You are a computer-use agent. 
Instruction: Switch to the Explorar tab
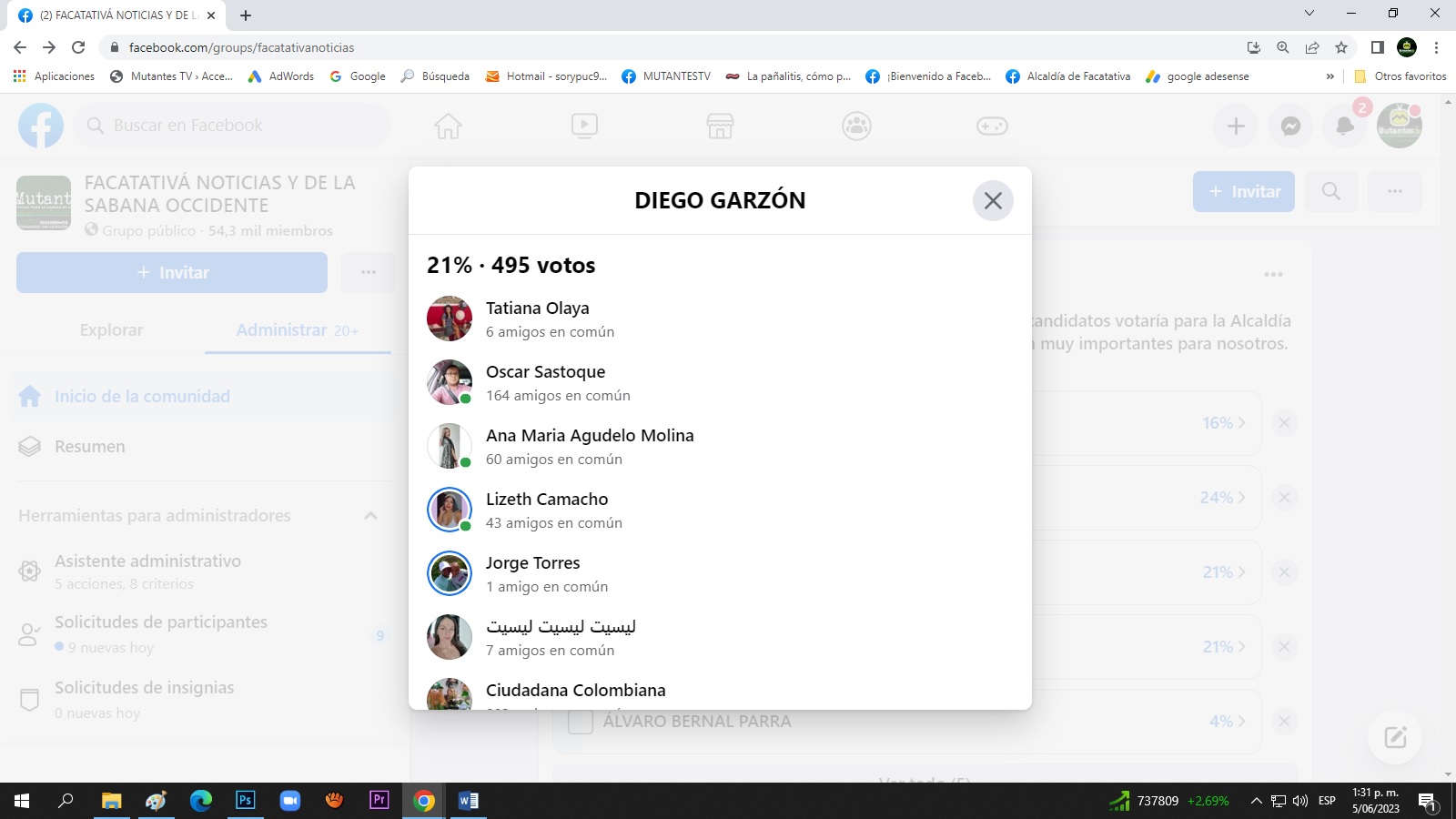(x=111, y=330)
